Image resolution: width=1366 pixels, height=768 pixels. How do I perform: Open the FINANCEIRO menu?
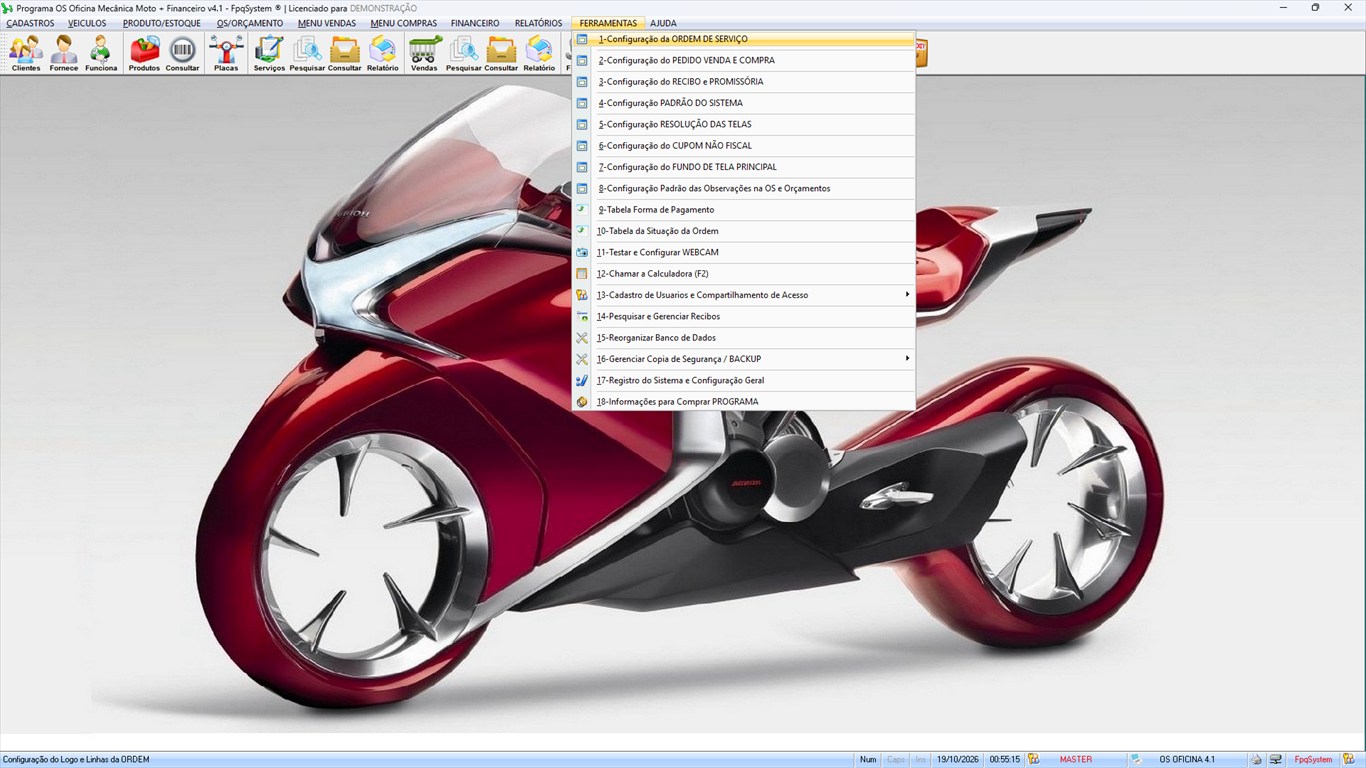tap(475, 23)
